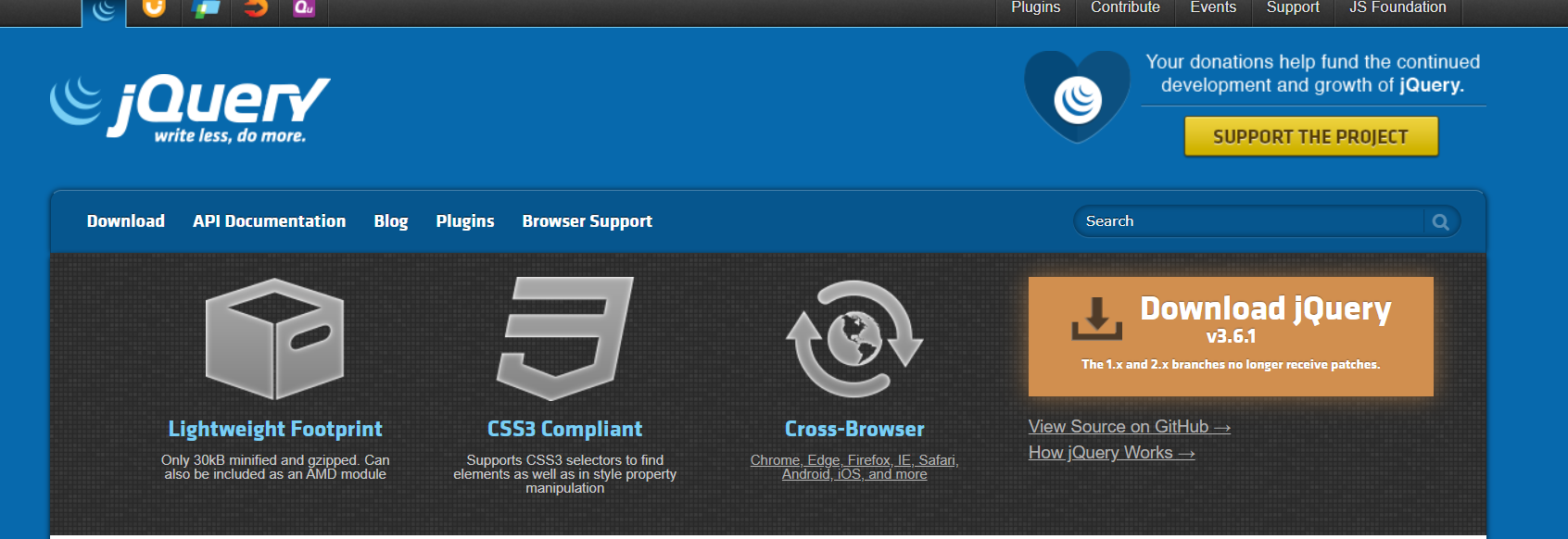Go to the Download nav item
1568x539 pixels.
coord(126,221)
